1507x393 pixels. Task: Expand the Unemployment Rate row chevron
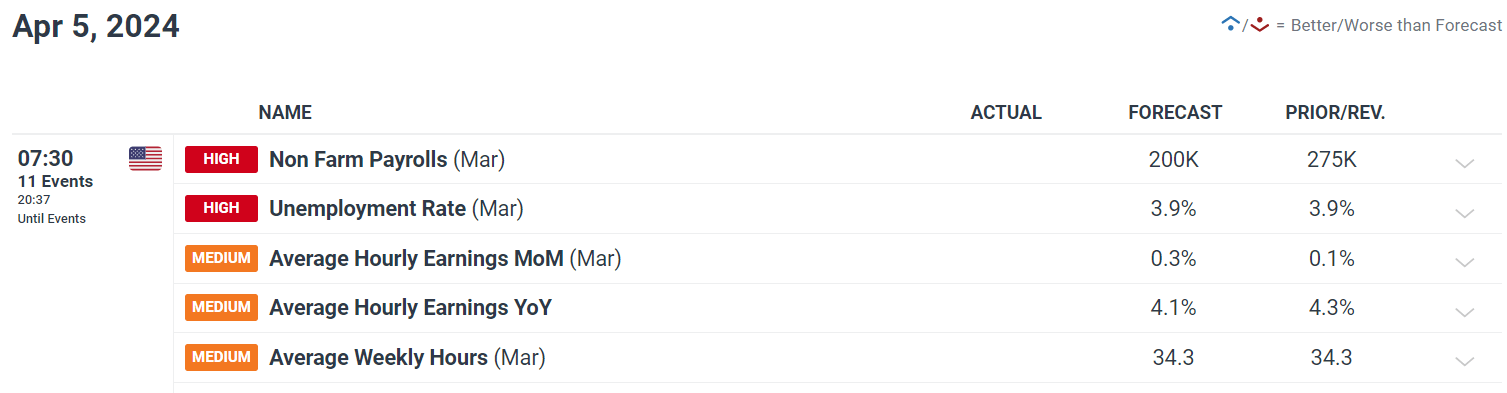(1465, 213)
